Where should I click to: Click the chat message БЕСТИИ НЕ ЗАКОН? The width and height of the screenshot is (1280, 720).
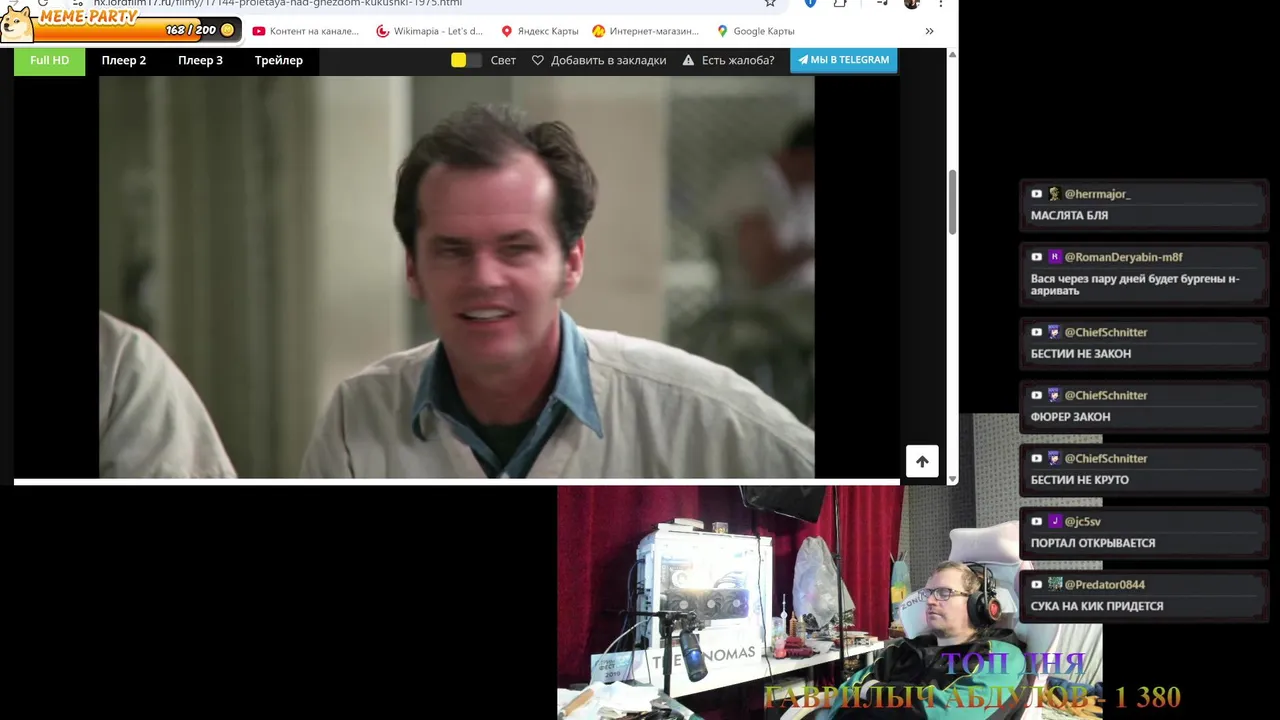[1081, 354]
